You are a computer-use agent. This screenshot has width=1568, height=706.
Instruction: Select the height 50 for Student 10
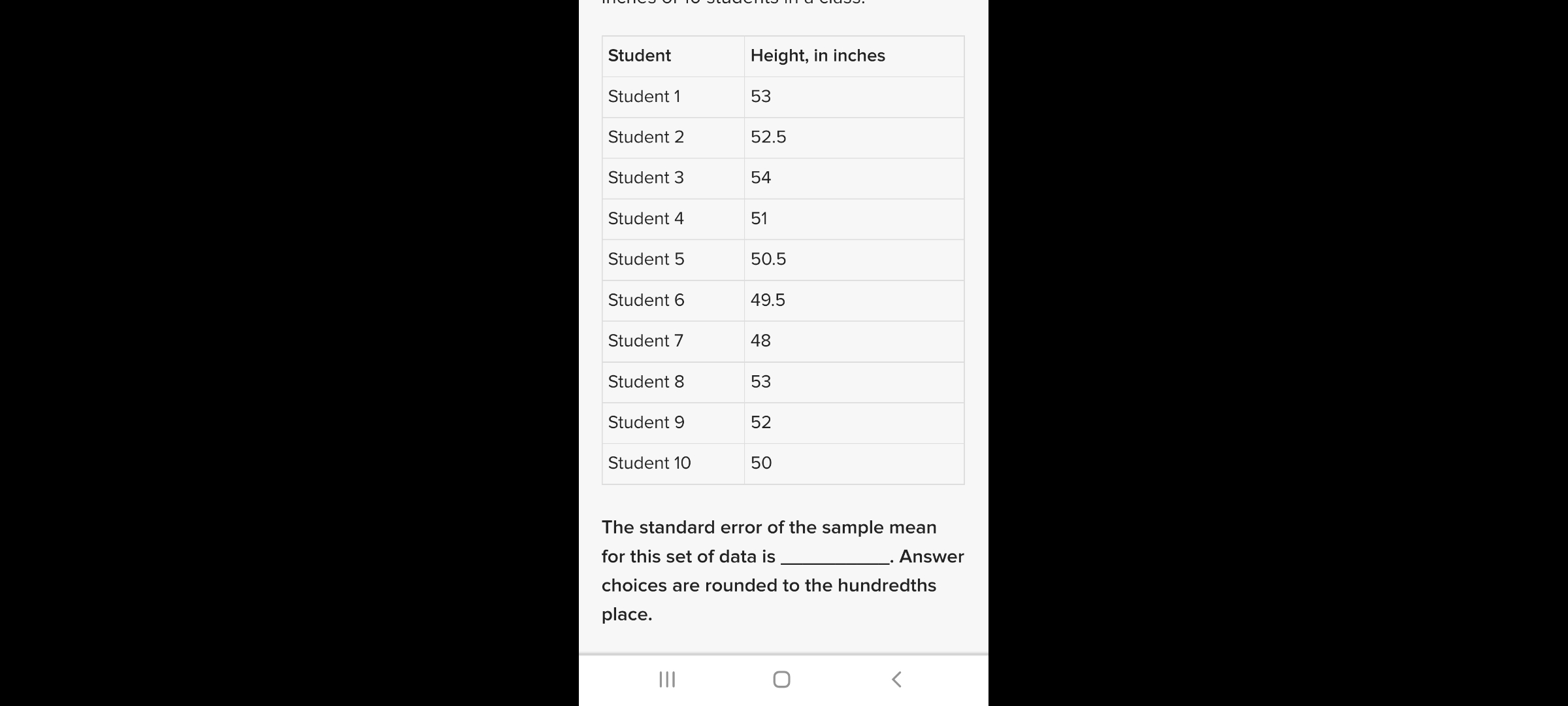[760, 463]
